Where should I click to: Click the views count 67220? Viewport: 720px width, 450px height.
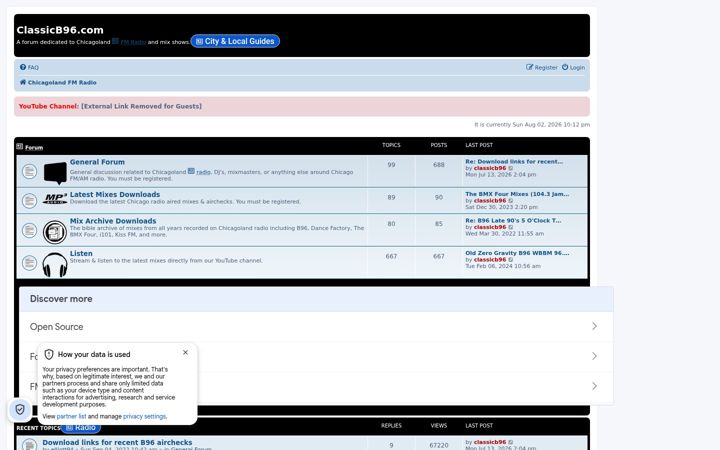click(x=439, y=445)
